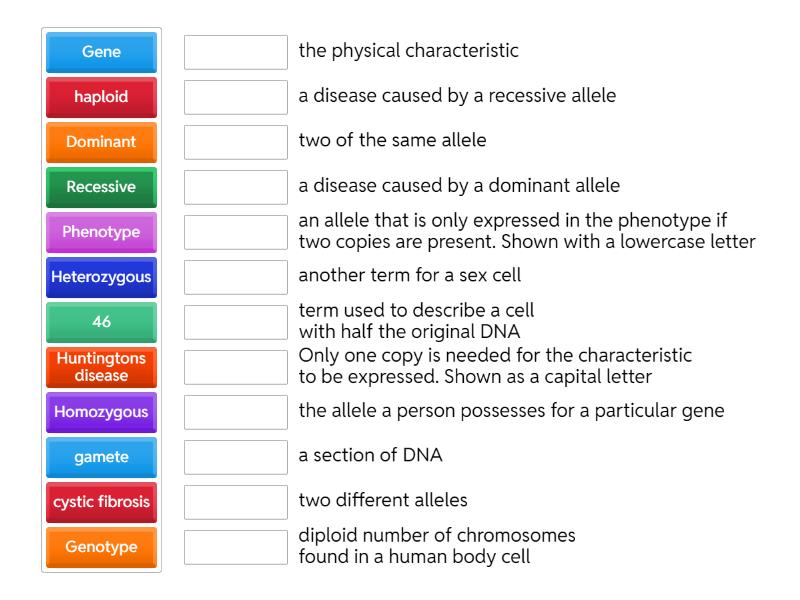
Task: Choose the green Recessive tile
Action: coord(101,187)
